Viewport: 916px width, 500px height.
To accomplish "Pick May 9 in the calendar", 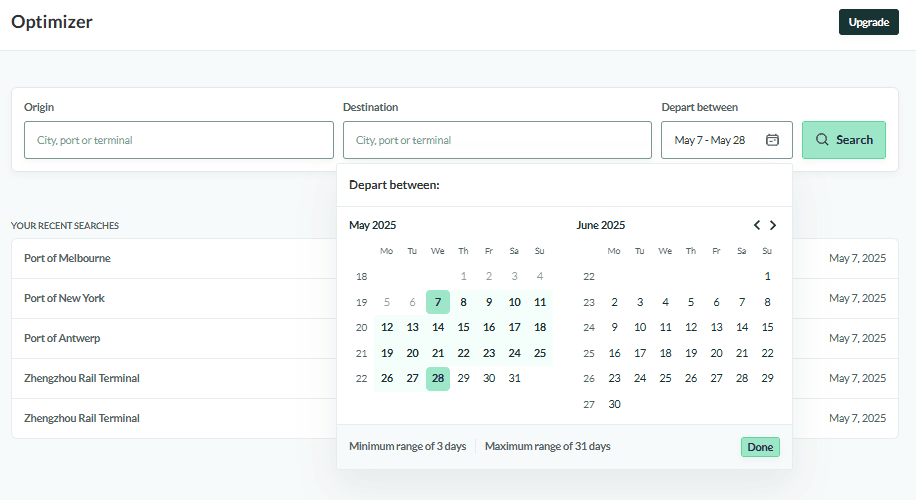I will click(489, 302).
